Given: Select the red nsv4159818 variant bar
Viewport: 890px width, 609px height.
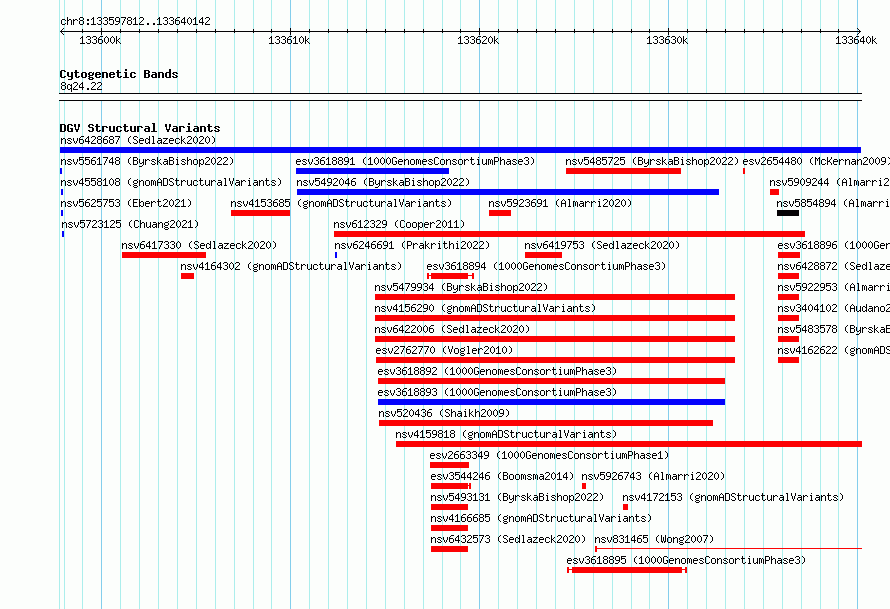Looking at the screenshot, I should (x=629, y=444).
